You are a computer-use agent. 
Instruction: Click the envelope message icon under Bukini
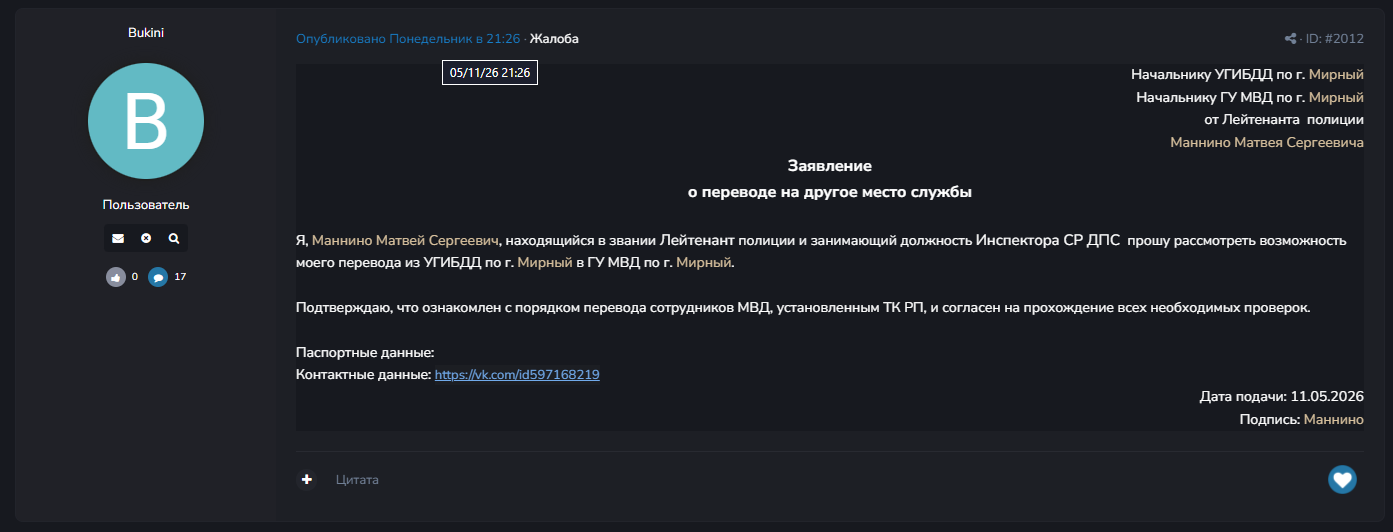tap(118, 238)
